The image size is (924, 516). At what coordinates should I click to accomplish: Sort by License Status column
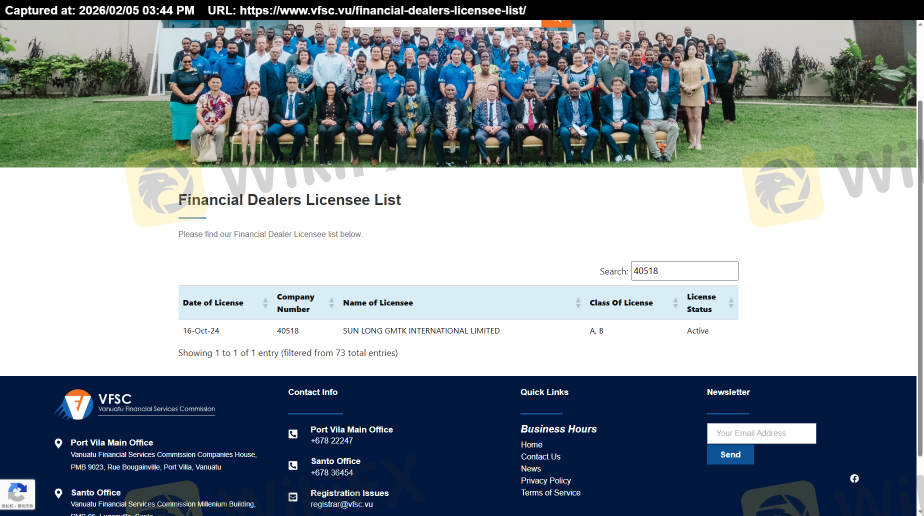point(710,303)
